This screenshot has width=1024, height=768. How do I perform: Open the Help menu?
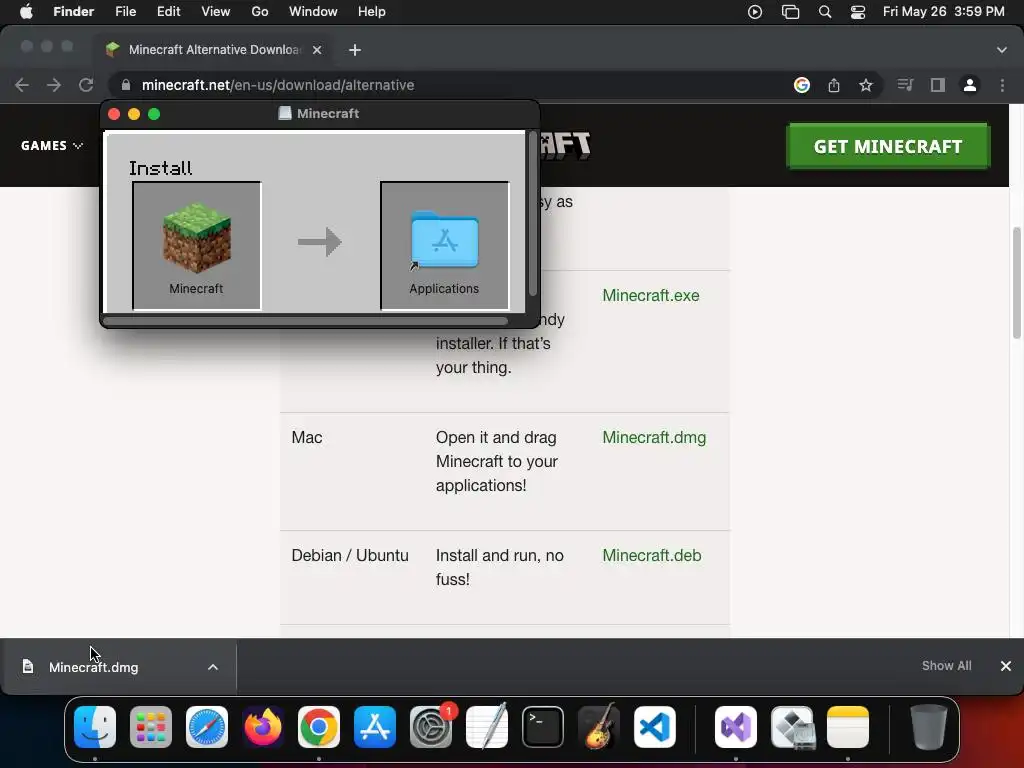click(x=372, y=12)
